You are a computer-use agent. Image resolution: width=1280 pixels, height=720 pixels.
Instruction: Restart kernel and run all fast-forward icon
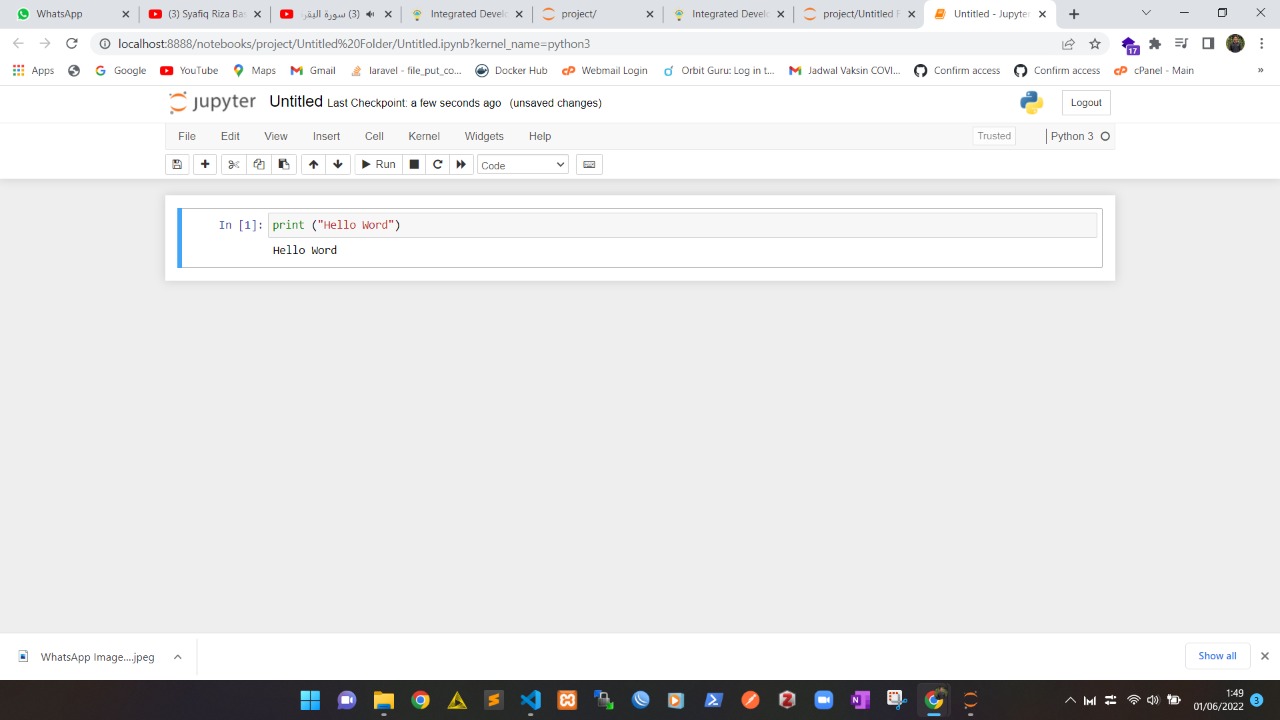[461, 164]
